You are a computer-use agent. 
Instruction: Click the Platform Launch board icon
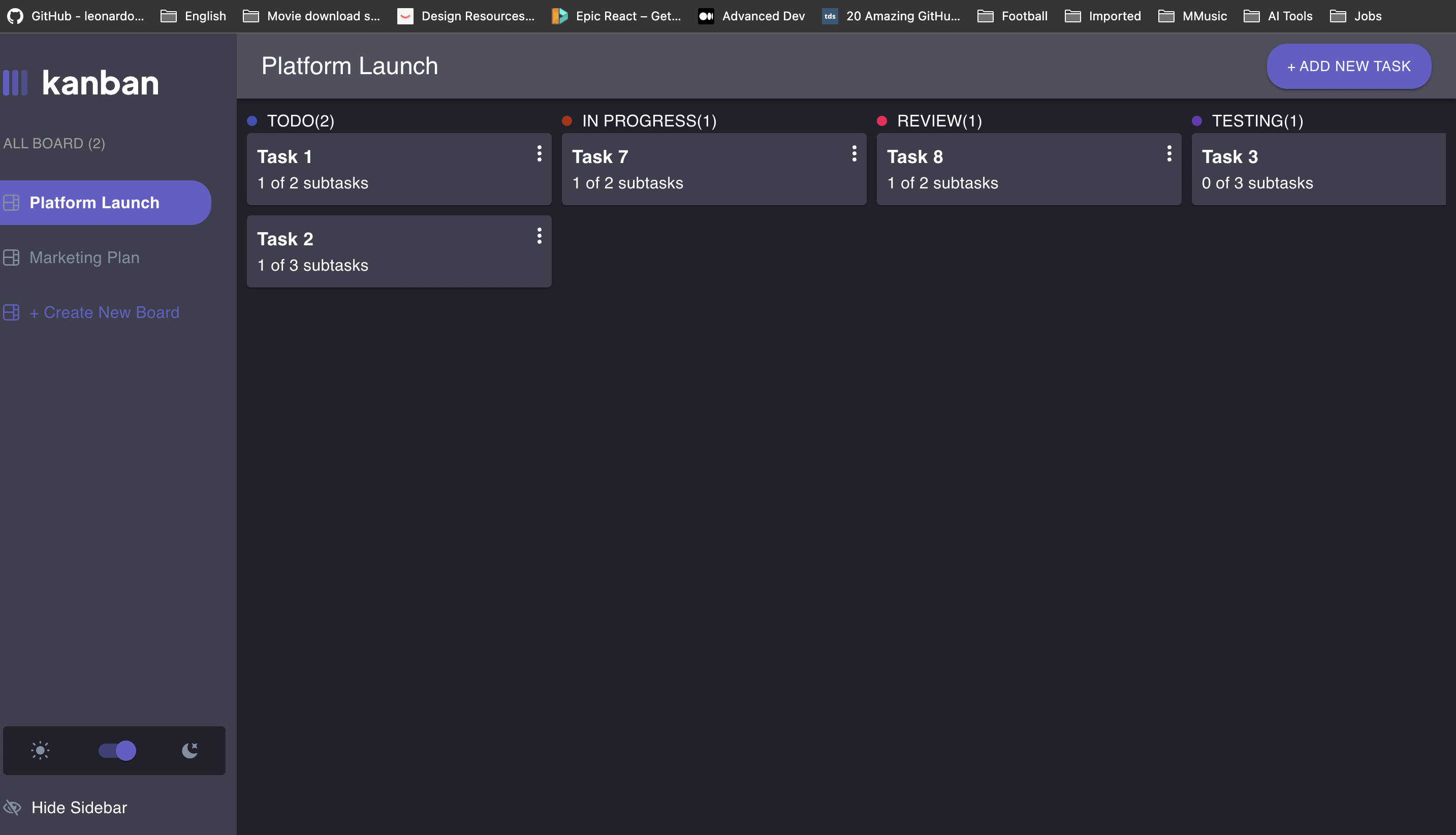pos(12,203)
